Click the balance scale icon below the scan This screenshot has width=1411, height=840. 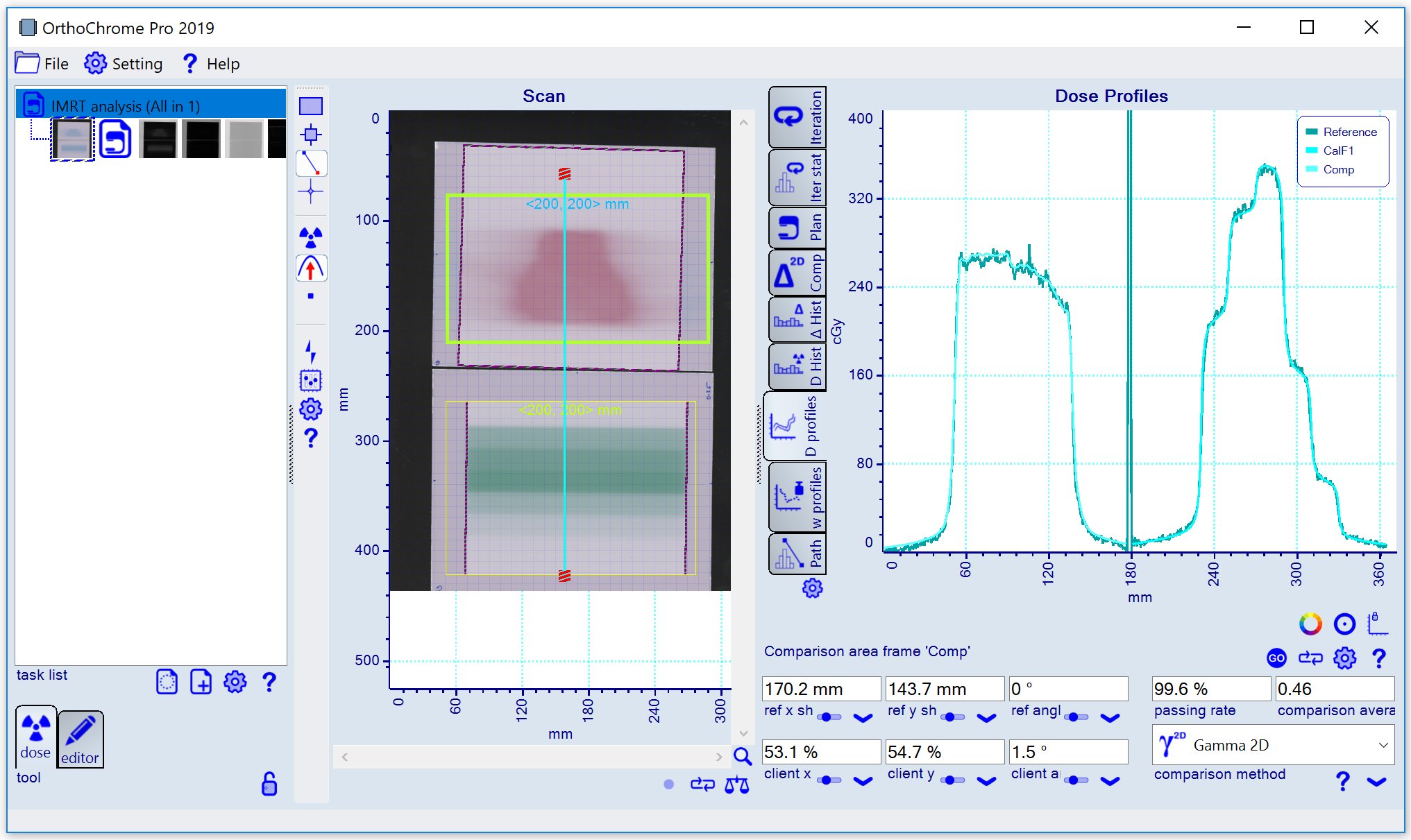736,785
